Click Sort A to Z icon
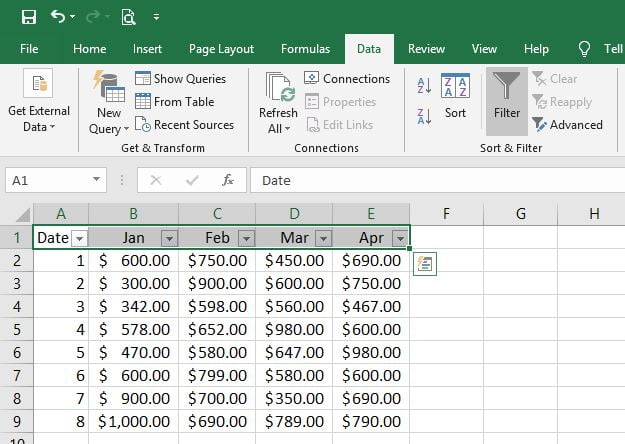This screenshot has width=625, height=444. (x=424, y=85)
